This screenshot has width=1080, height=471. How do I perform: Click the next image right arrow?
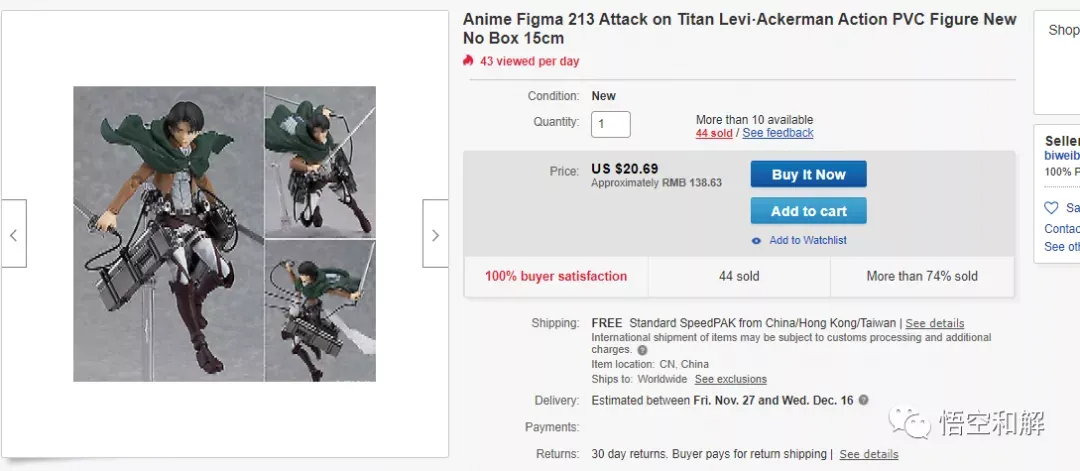435,234
